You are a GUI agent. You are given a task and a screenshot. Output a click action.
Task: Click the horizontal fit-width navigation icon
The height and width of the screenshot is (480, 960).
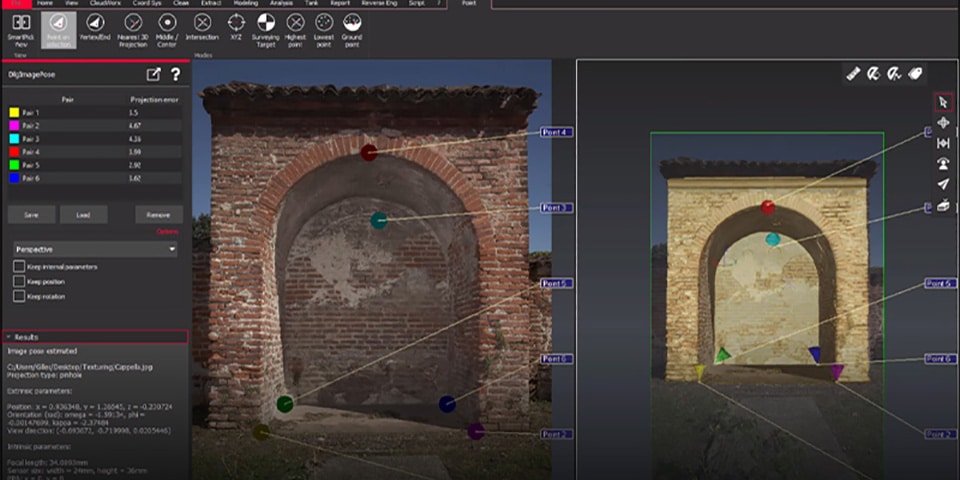943,143
